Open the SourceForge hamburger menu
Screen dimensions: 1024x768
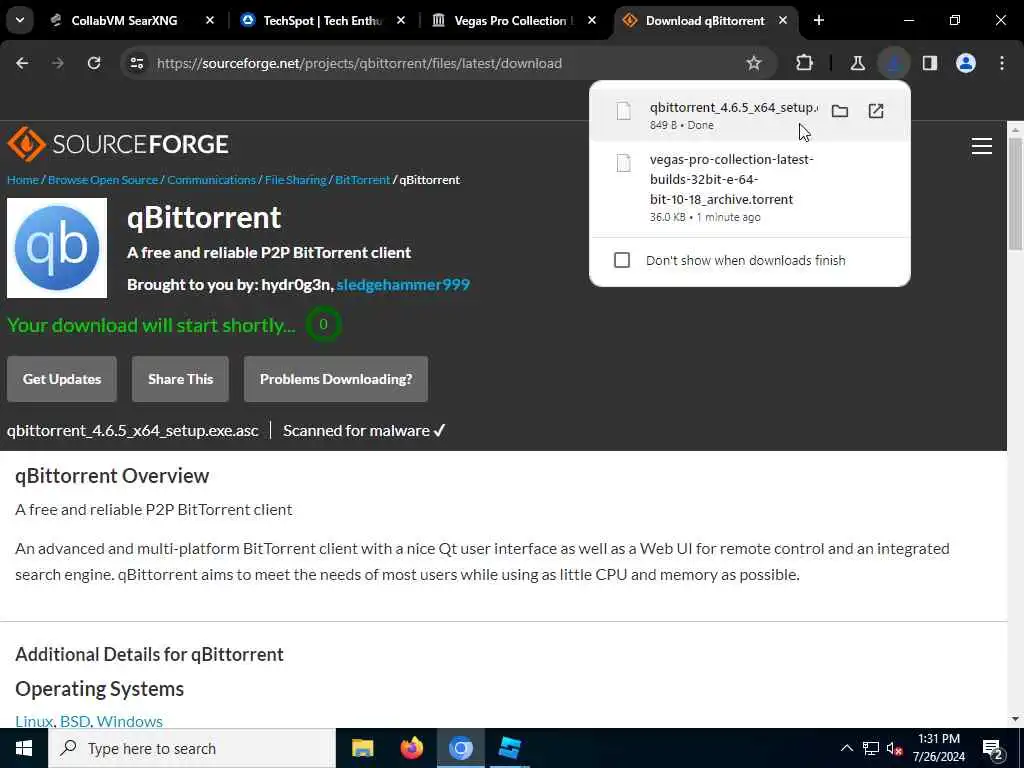click(982, 146)
